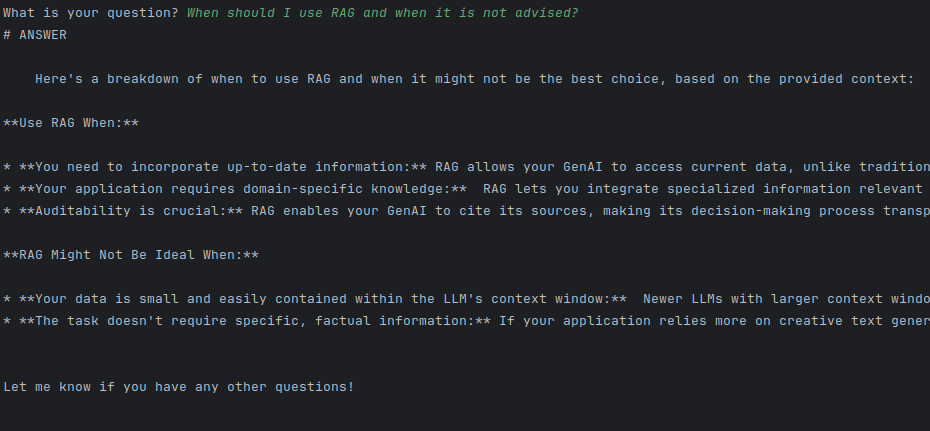Click the "What is your question?" prompt text

click(x=90, y=12)
